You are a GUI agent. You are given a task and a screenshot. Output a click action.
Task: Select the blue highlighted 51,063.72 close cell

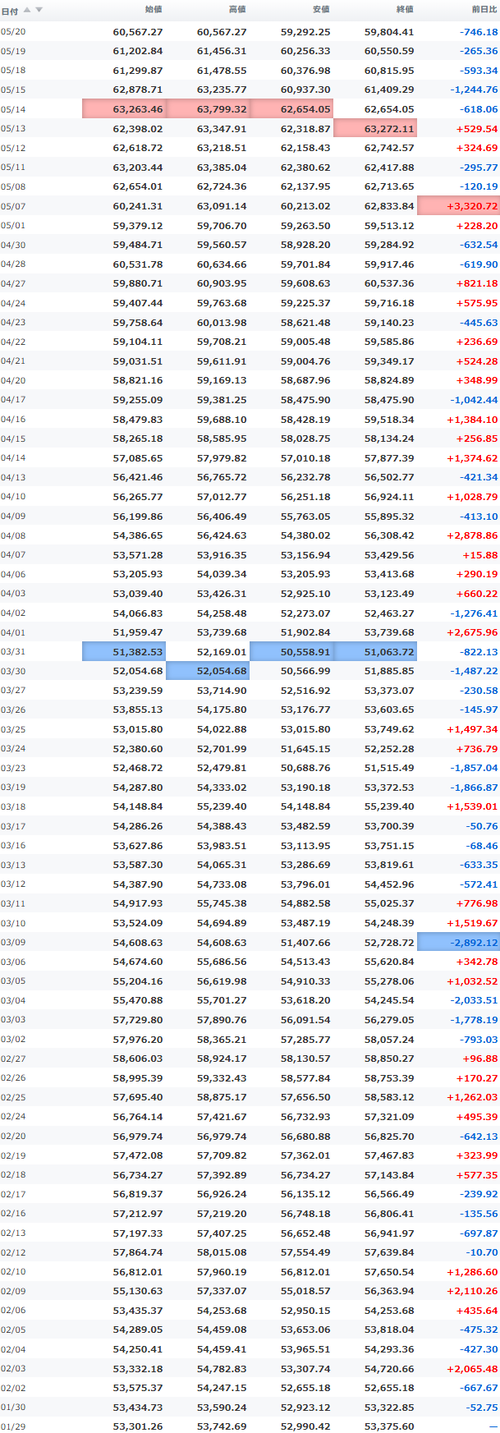(x=375, y=651)
